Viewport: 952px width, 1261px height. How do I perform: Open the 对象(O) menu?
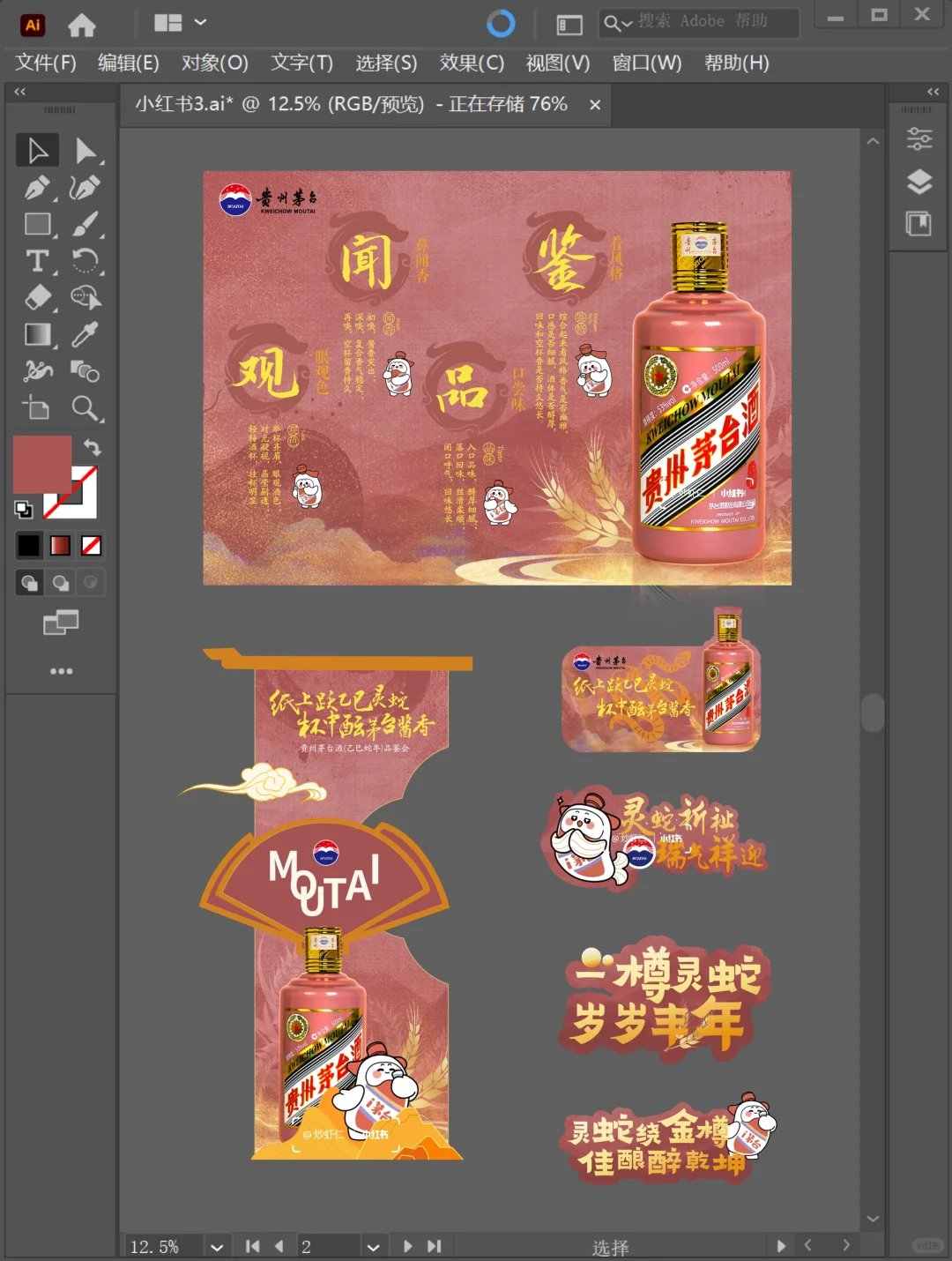pyautogui.click(x=215, y=63)
